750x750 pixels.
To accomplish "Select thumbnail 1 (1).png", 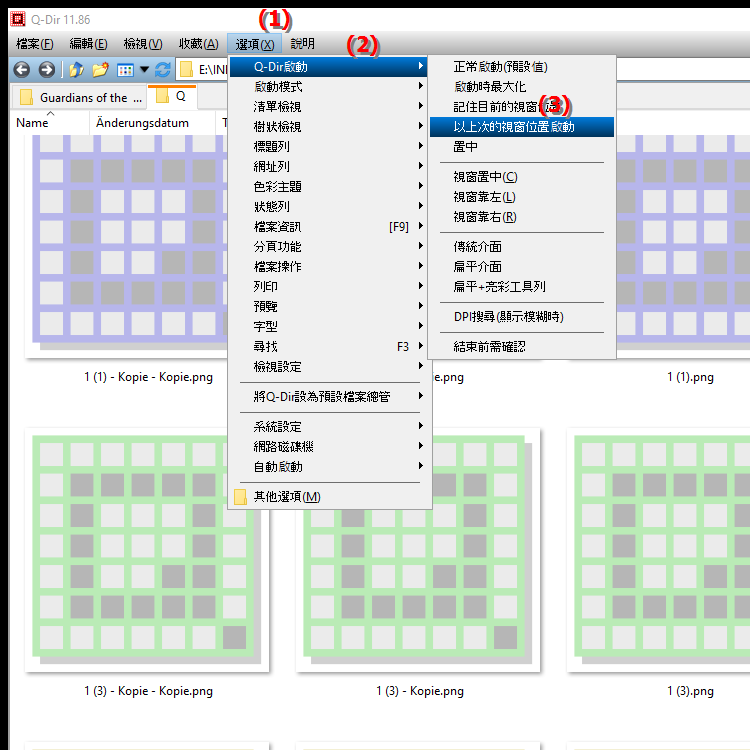I will pyautogui.click(x=683, y=246).
